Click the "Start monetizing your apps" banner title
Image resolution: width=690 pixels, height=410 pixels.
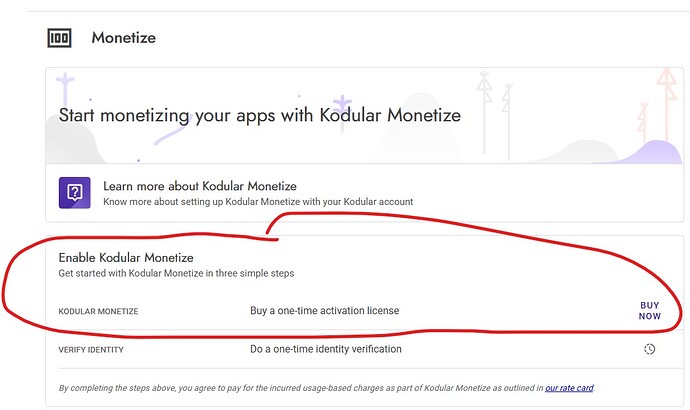click(260, 115)
